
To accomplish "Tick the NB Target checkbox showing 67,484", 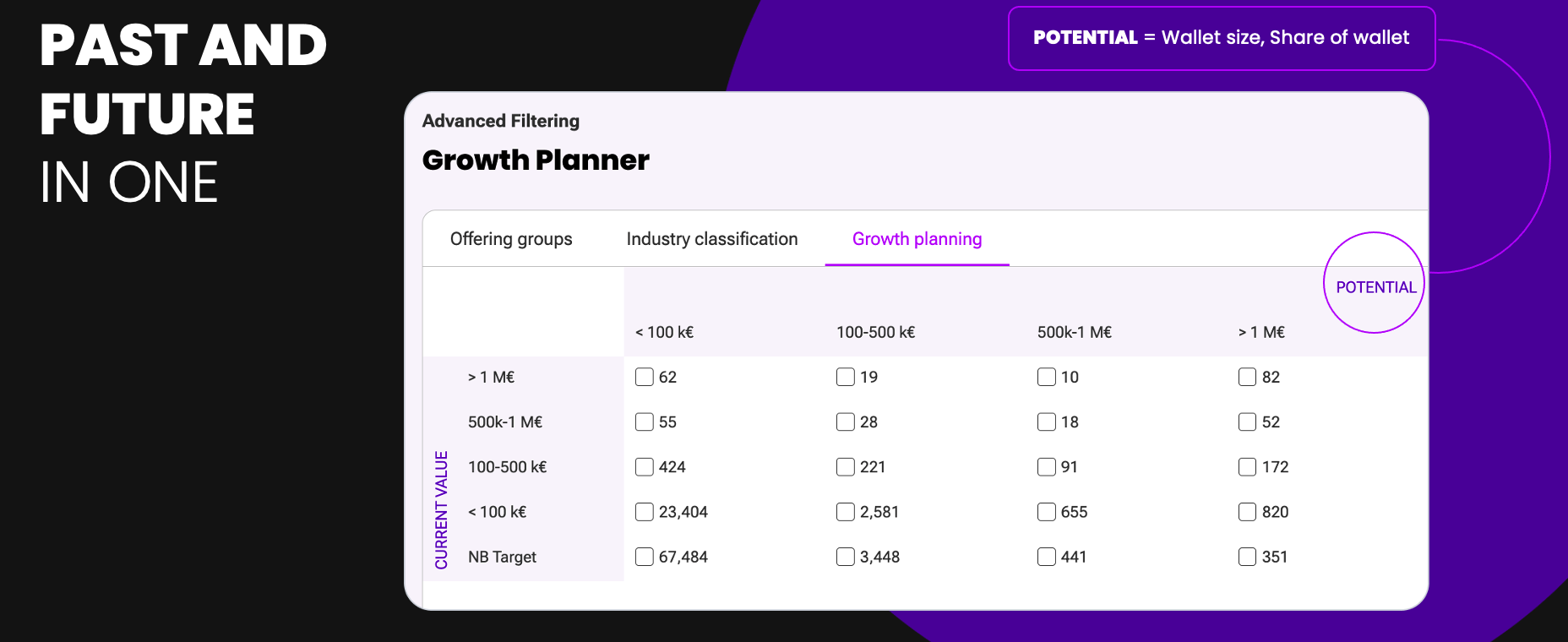I will coord(645,557).
